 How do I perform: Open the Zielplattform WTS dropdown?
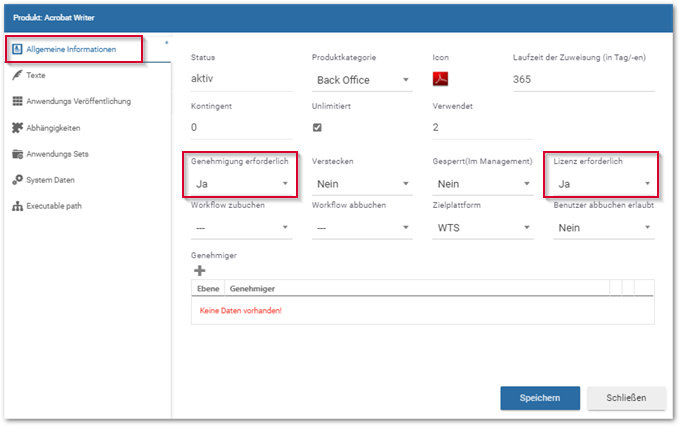483,228
